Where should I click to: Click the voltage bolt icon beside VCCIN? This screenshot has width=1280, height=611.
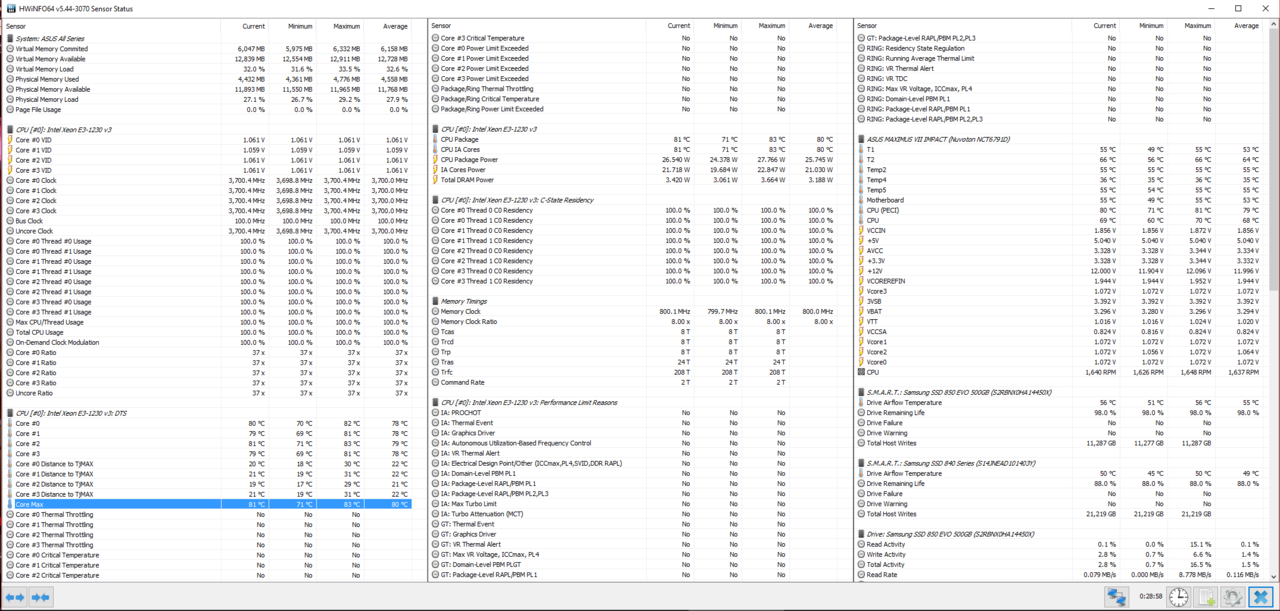click(x=861, y=230)
